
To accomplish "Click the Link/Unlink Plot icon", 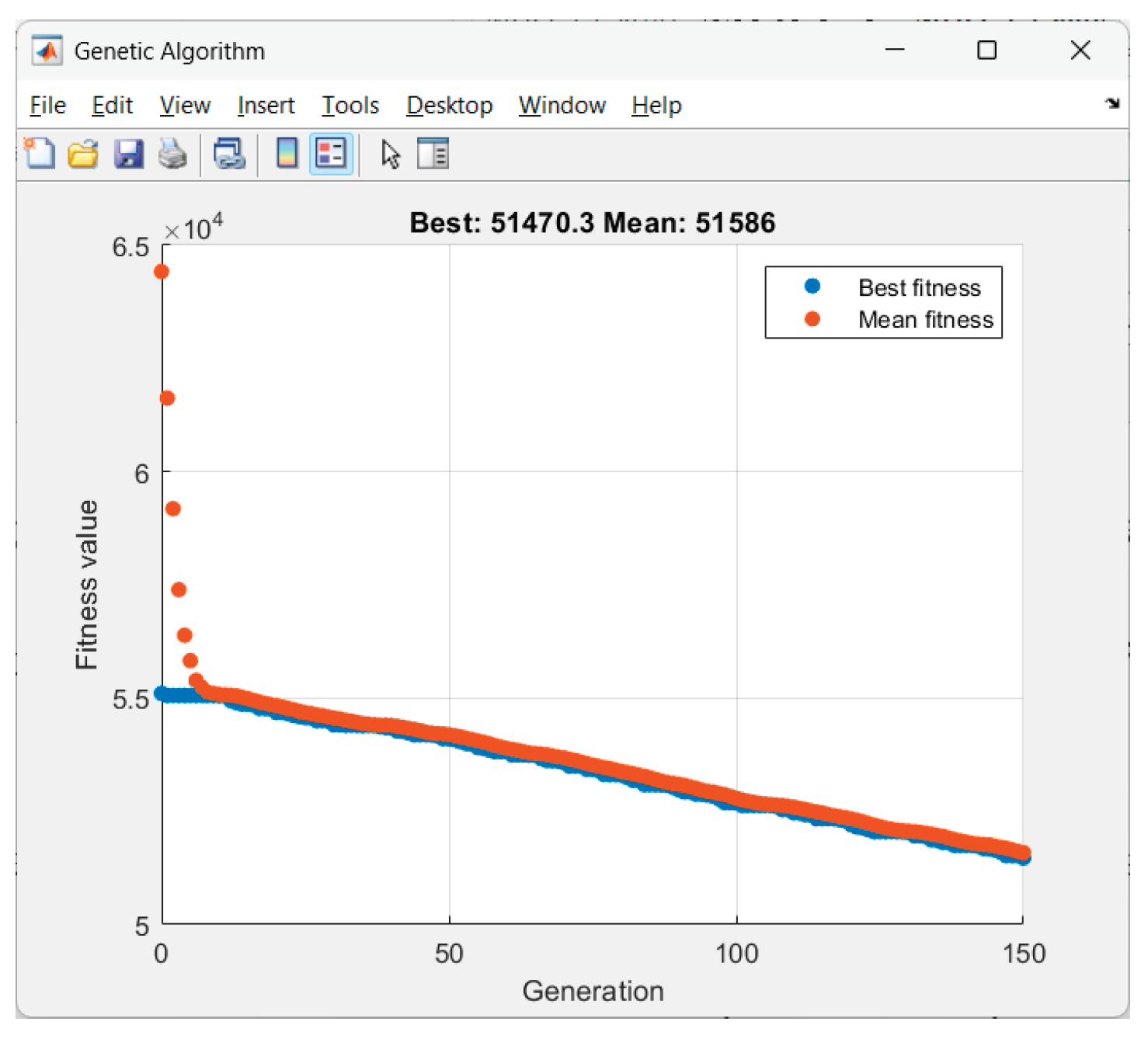I will 230,154.
